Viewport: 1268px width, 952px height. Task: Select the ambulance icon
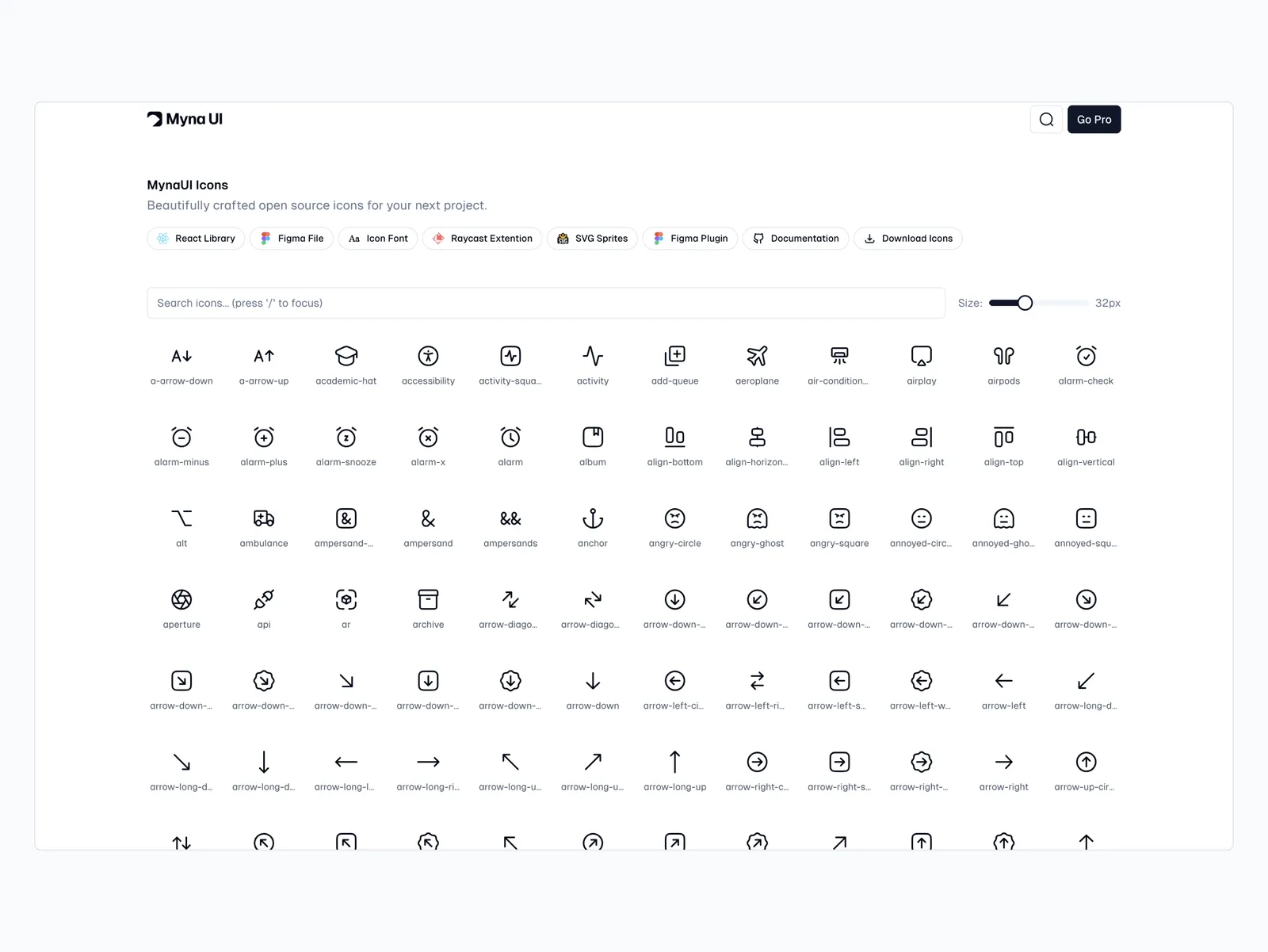point(264,519)
